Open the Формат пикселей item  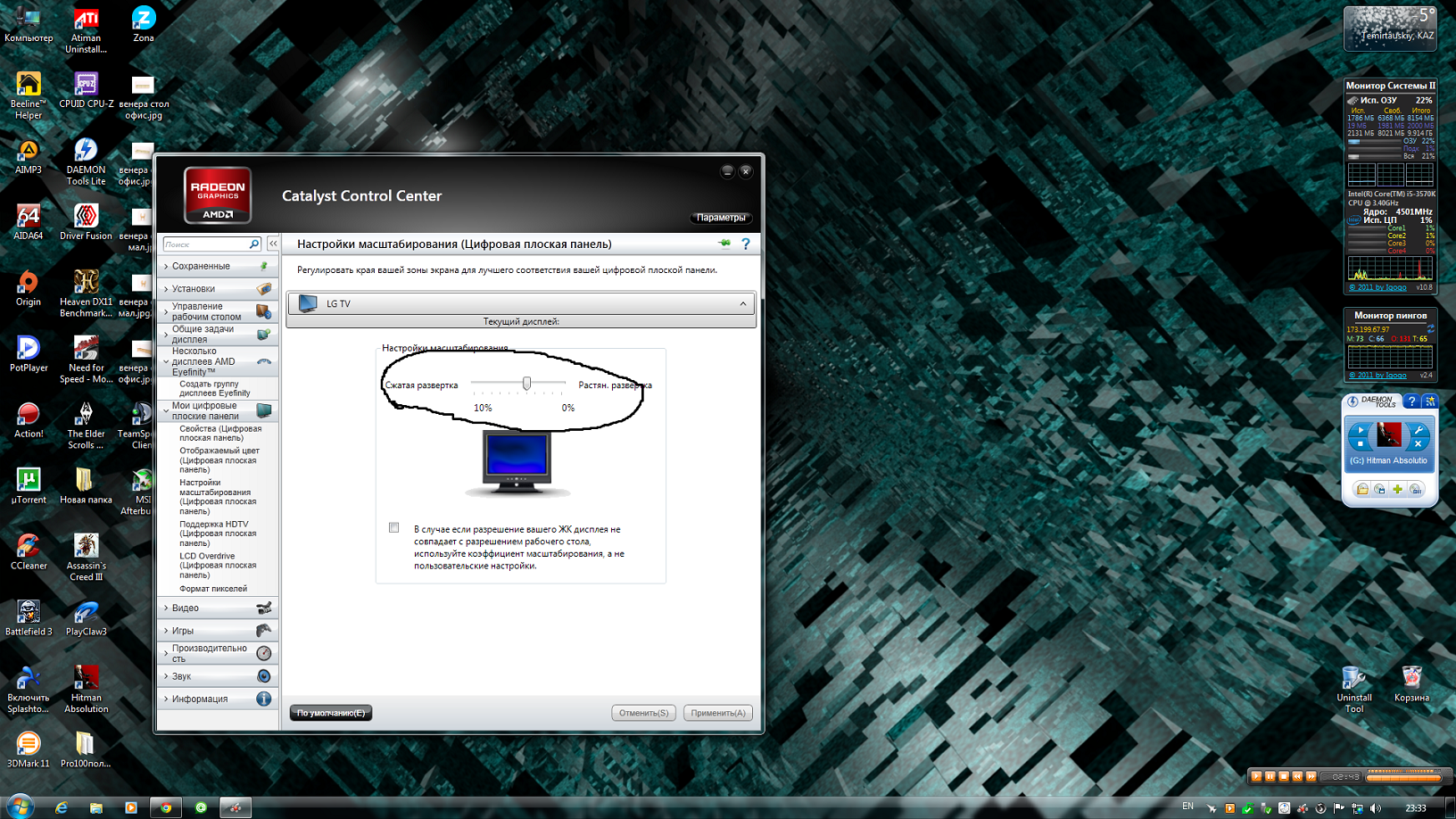[x=213, y=589]
